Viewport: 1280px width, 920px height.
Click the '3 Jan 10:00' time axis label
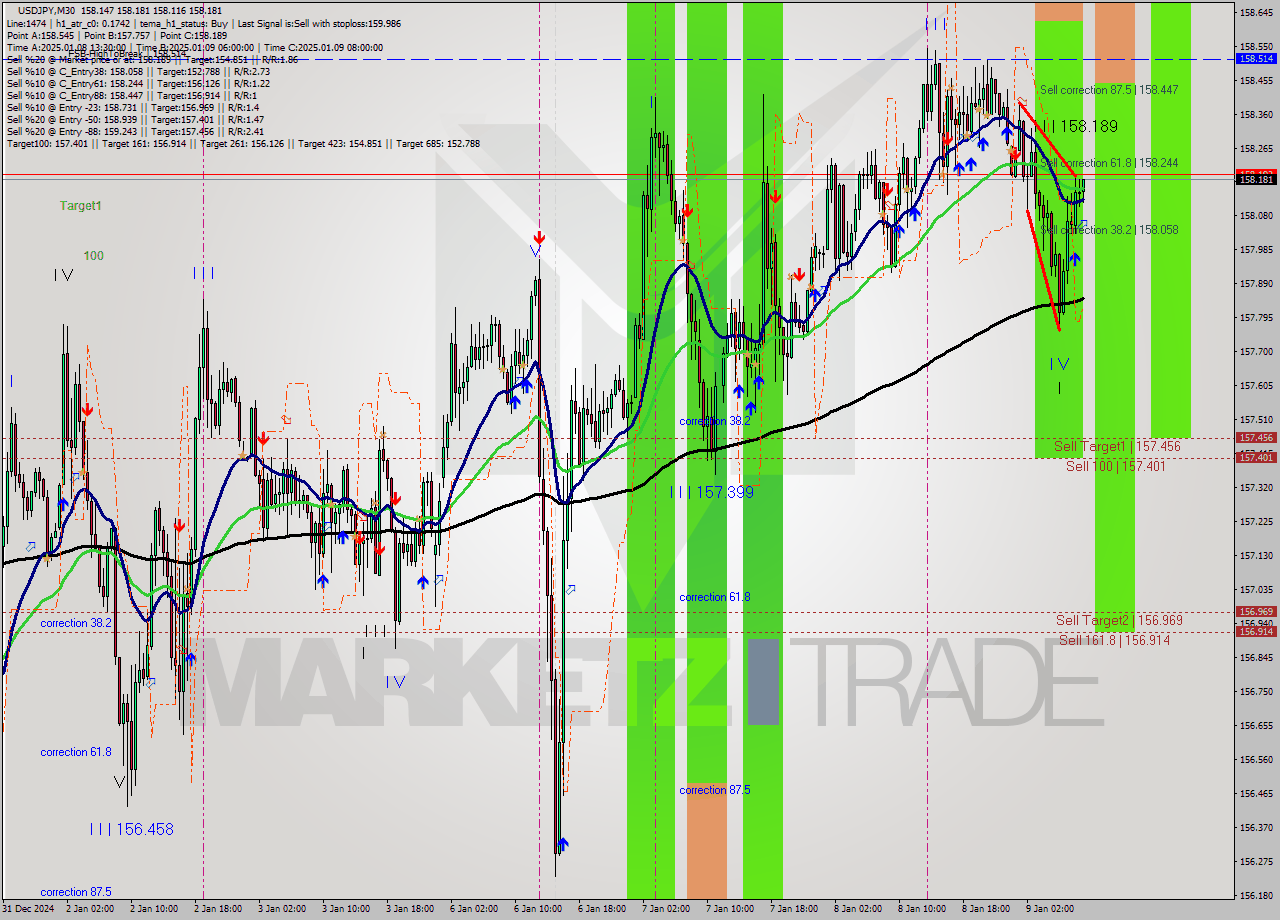pos(345,909)
